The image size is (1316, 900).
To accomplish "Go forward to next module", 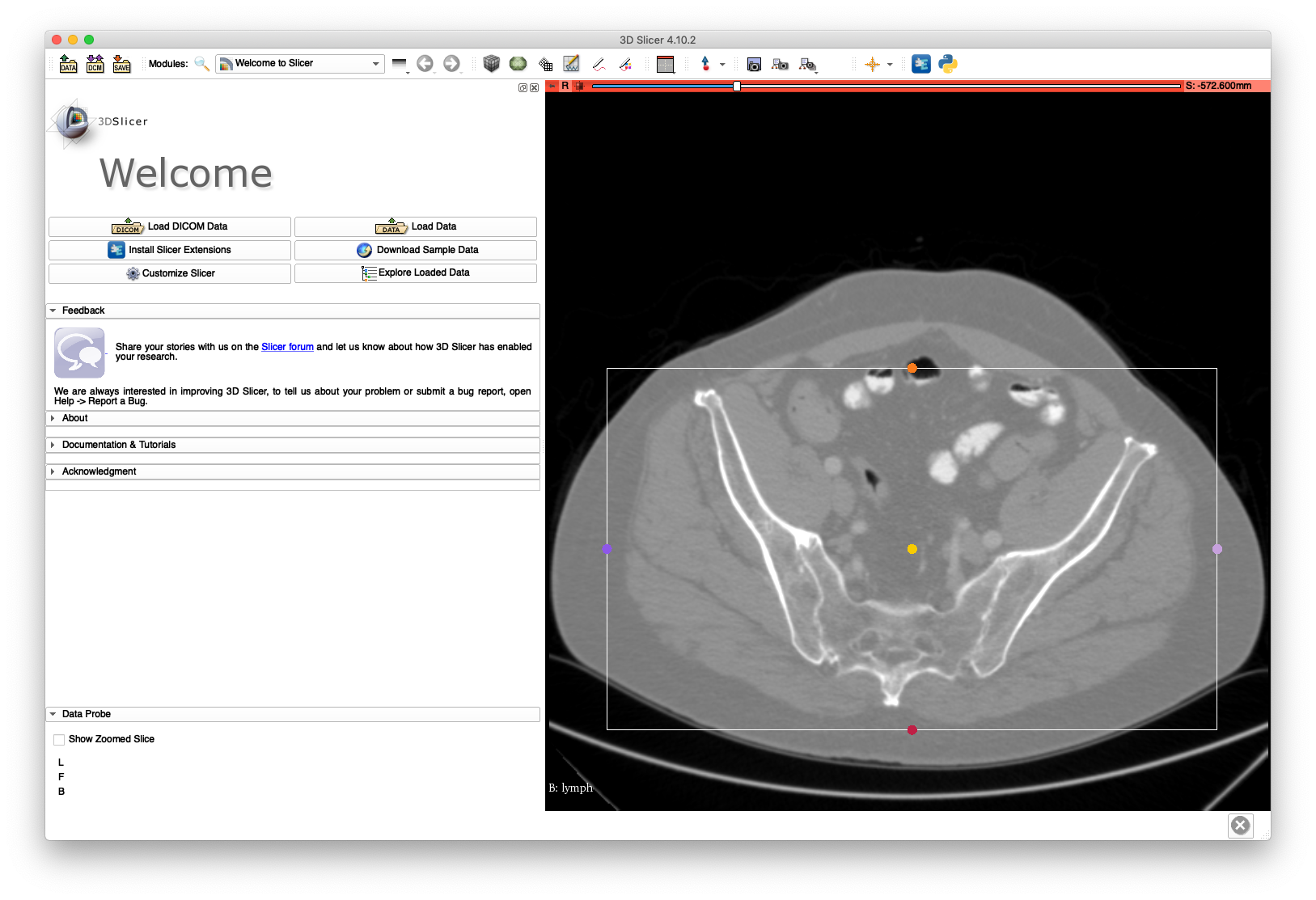I will pos(451,64).
